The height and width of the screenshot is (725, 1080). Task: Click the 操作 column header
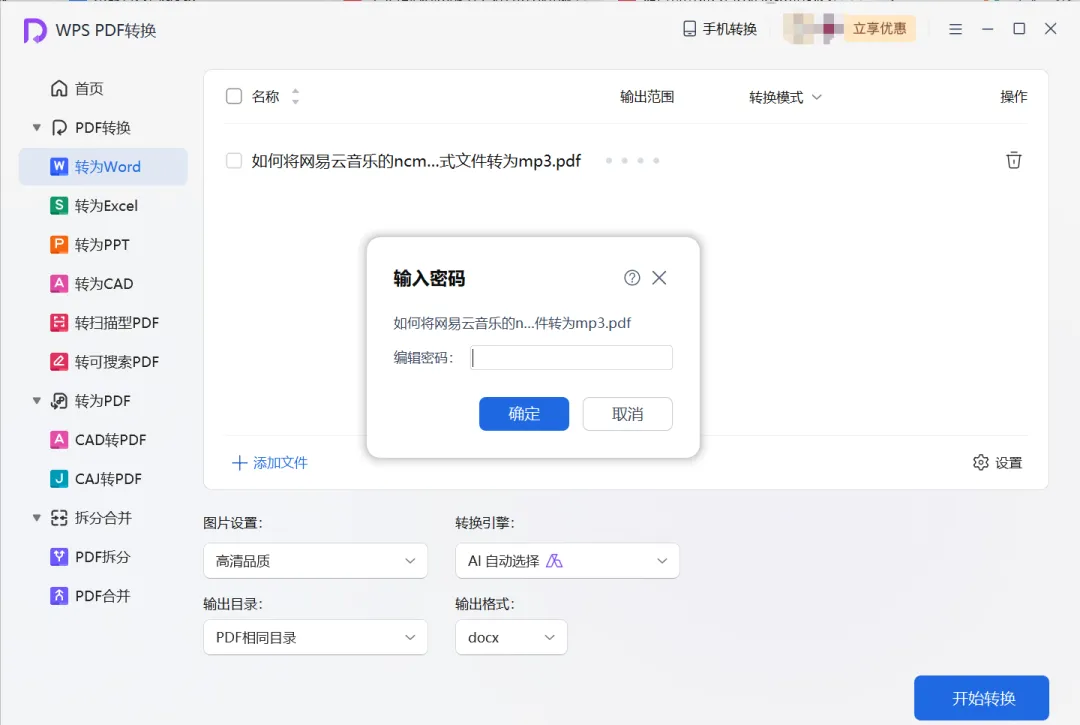pos(1014,96)
